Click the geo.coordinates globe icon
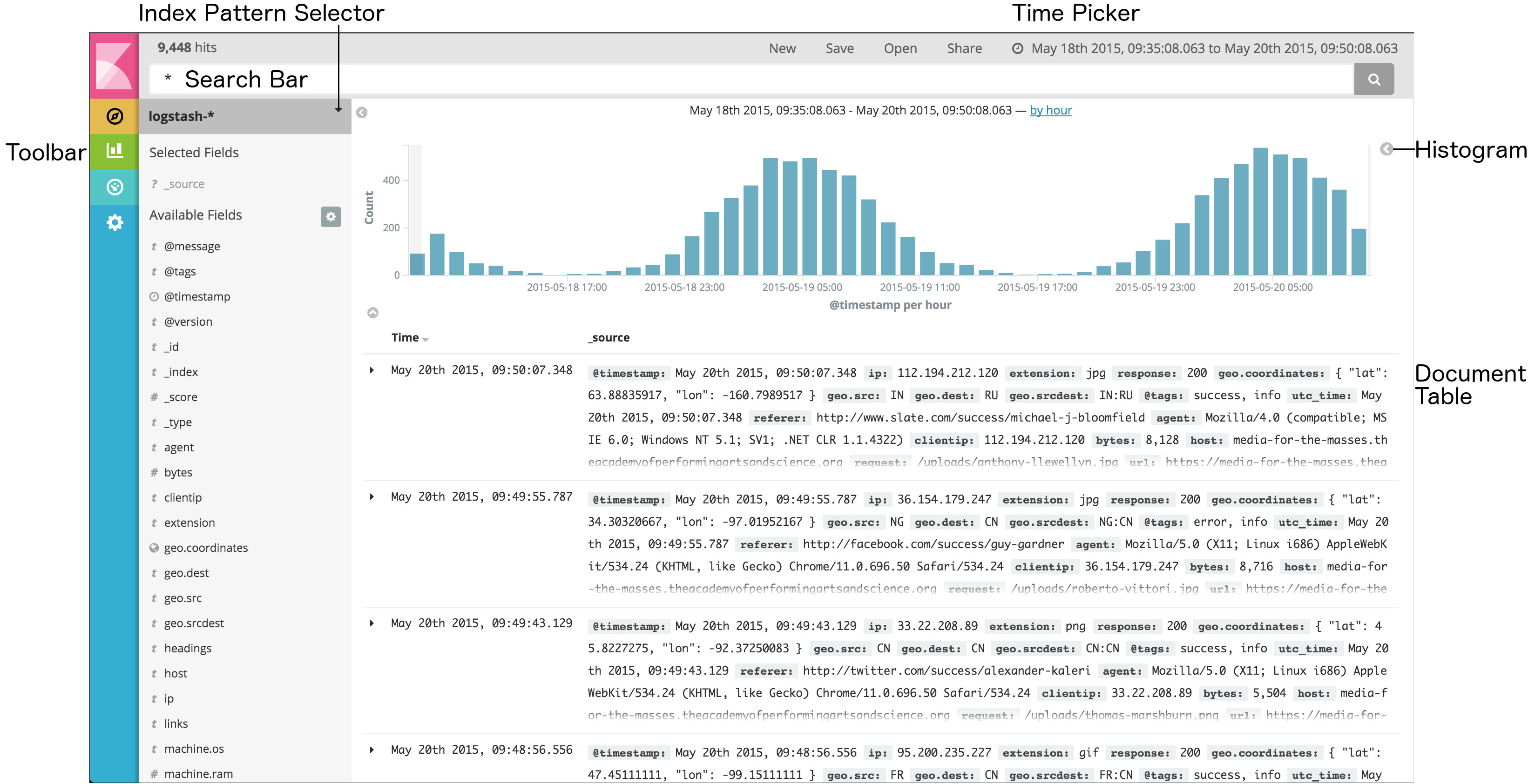Image resolution: width=1535 pixels, height=784 pixels. coord(154,548)
